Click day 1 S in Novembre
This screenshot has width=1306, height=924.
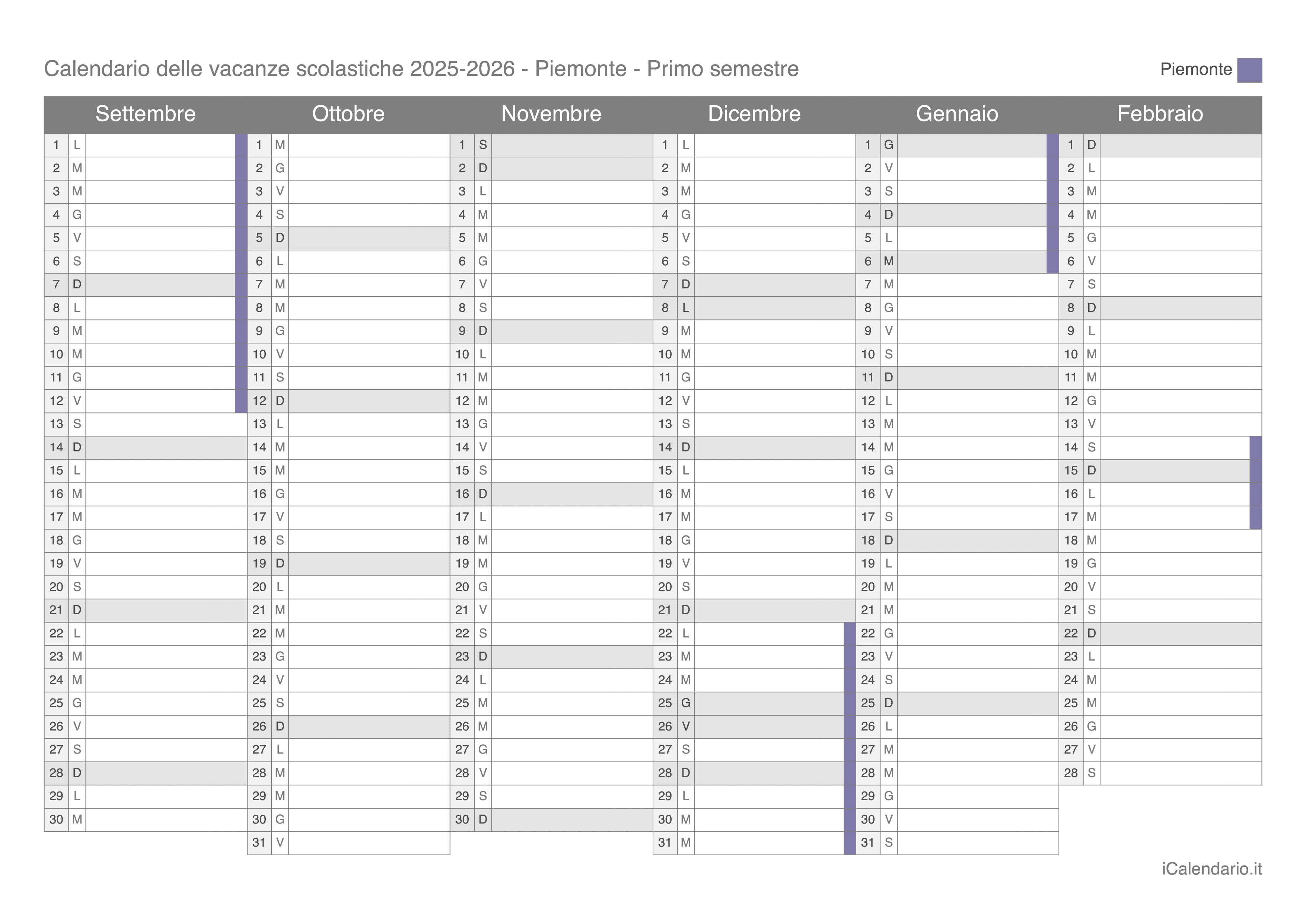point(551,145)
